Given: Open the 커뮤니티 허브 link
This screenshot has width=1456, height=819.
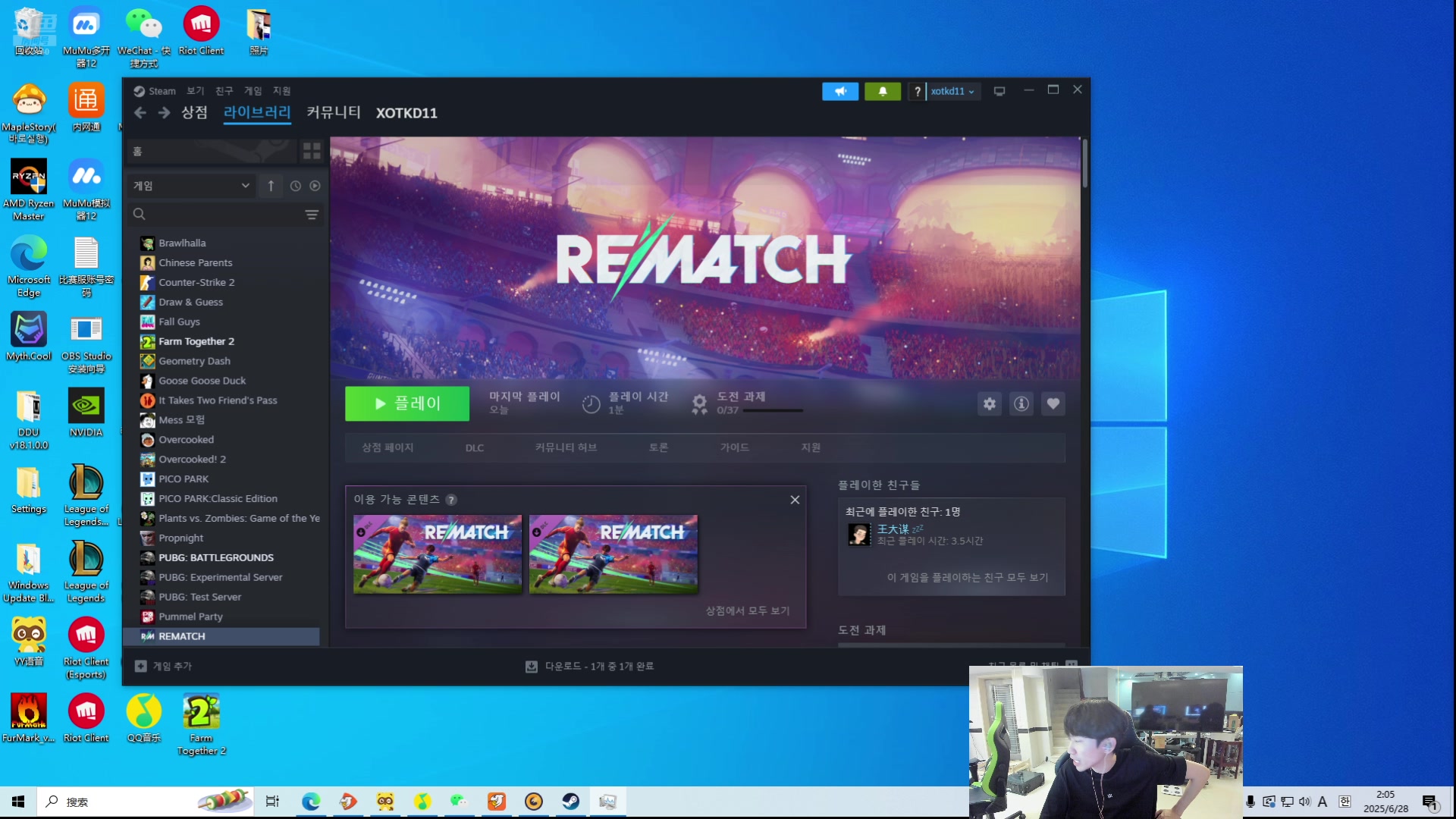Looking at the screenshot, I should click(566, 447).
